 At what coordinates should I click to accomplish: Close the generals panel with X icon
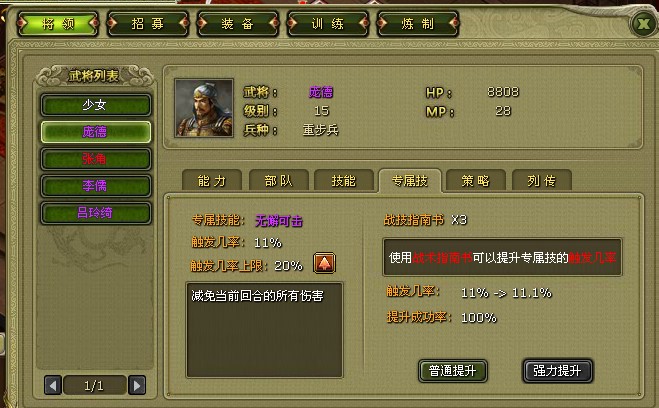click(643, 24)
